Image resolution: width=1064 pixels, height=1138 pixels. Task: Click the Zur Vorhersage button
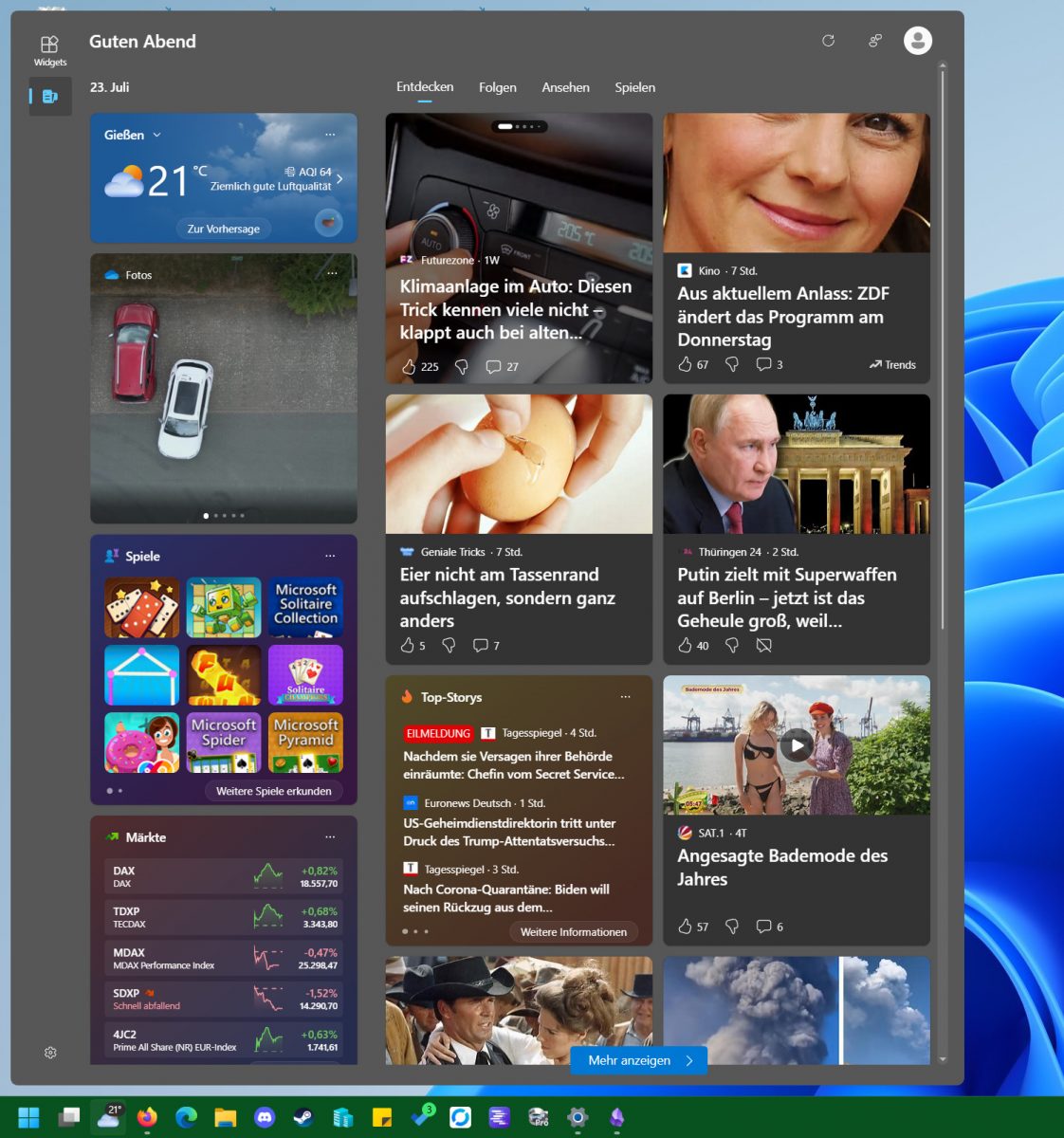coord(223,228)
